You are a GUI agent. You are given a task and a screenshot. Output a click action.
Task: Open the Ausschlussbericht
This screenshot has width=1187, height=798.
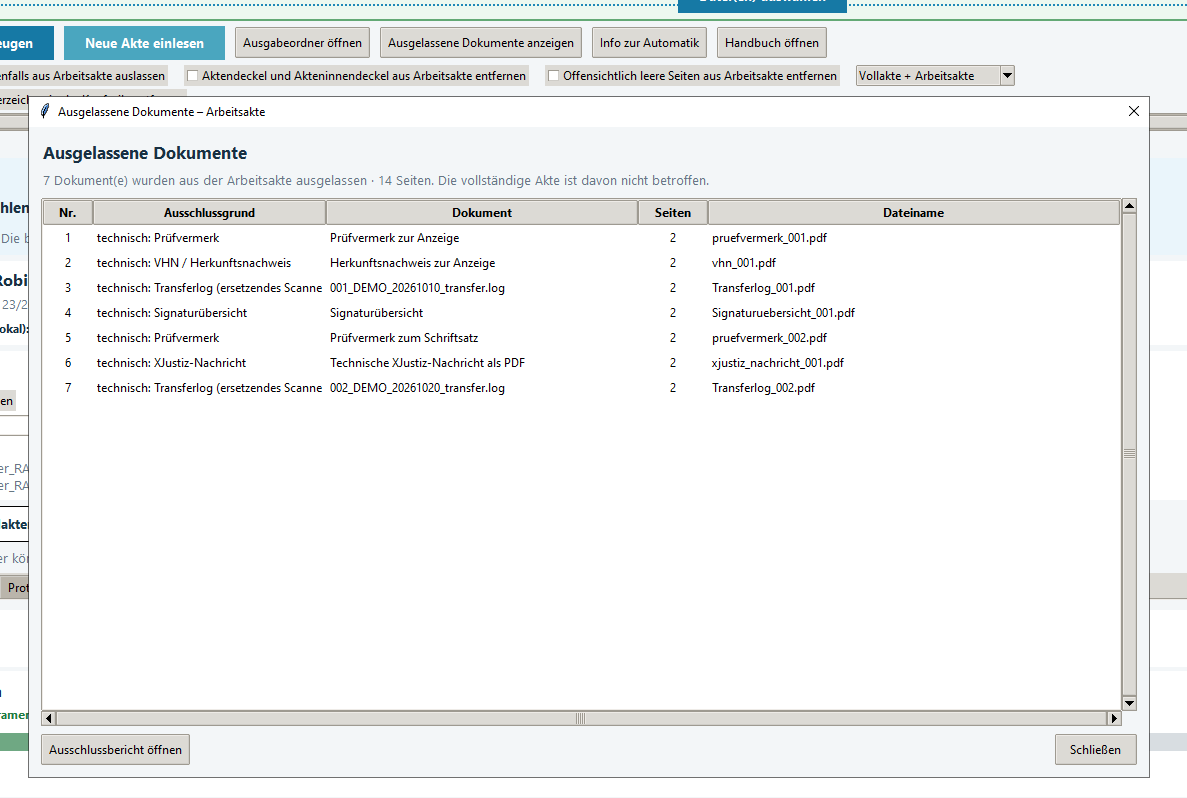115,750
